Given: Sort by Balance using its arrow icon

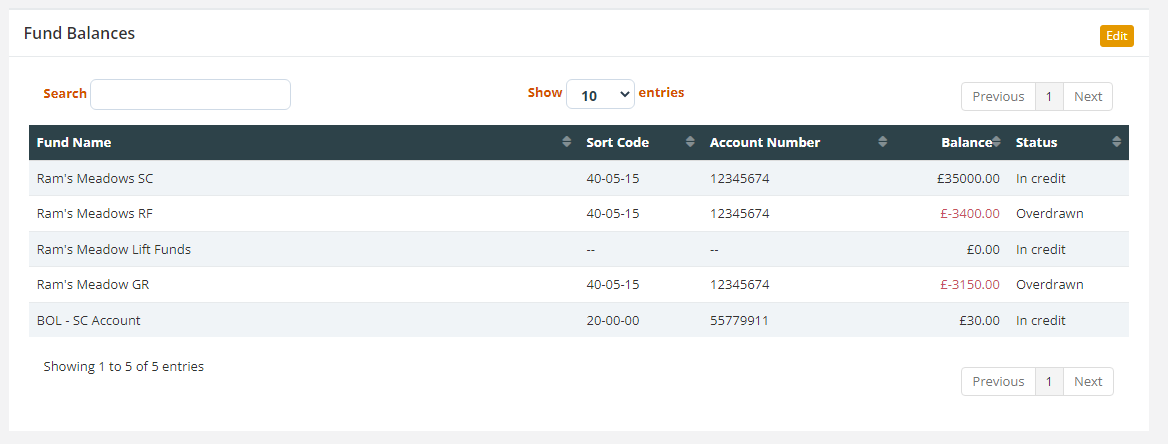Looking at the screenshot, I should (997, 142).
